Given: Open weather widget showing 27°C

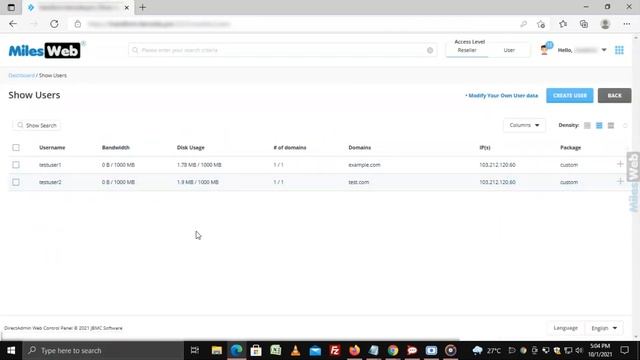Looking at the screenshot, I should (487, 351).
